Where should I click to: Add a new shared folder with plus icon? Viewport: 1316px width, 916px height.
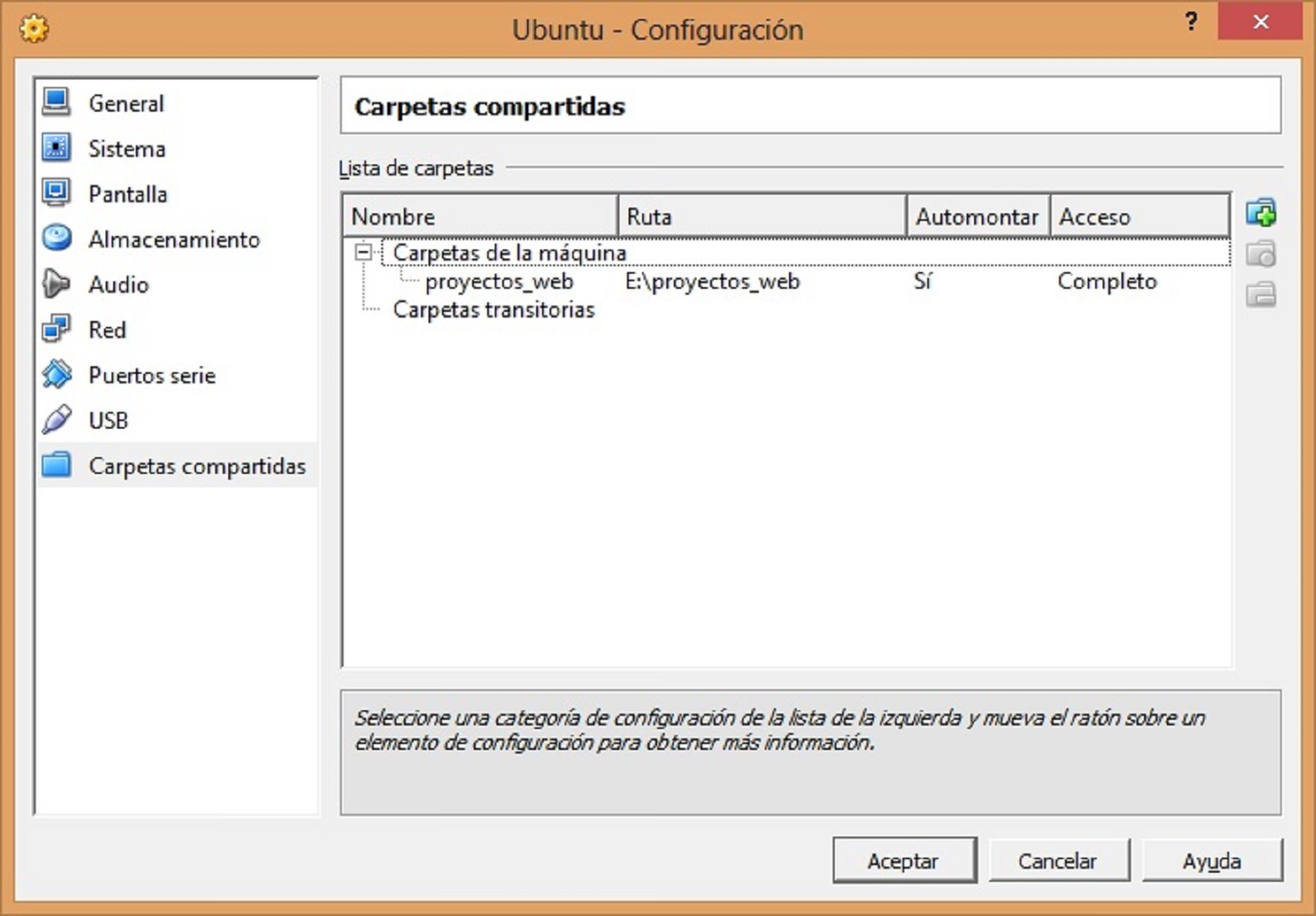tap(1260, 213)
